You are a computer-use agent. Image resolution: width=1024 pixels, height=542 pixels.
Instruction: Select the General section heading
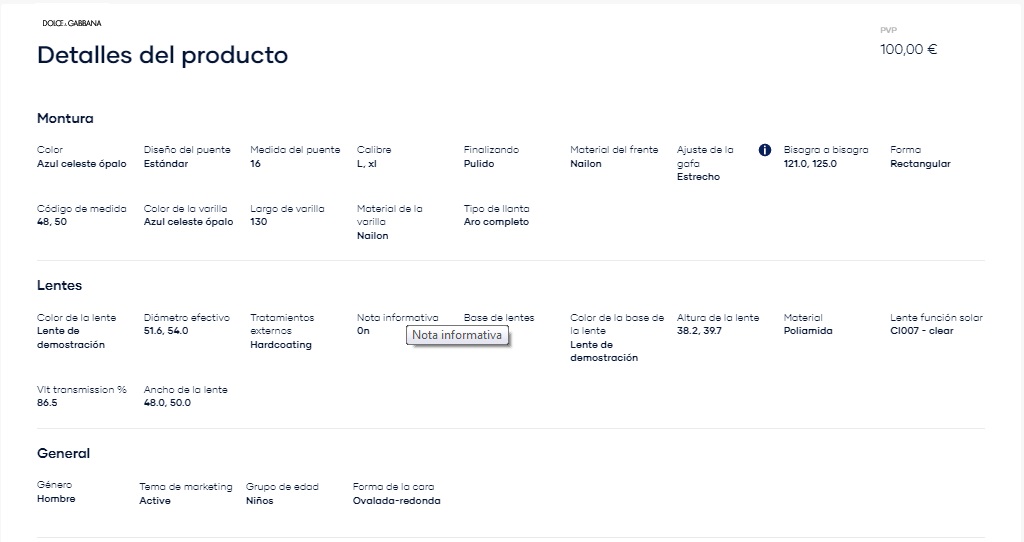click(63, 453)
